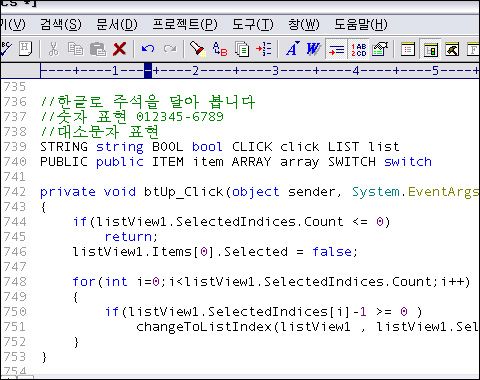
Task: Open the 창(W) window menu
Action: tap(304, 24)
